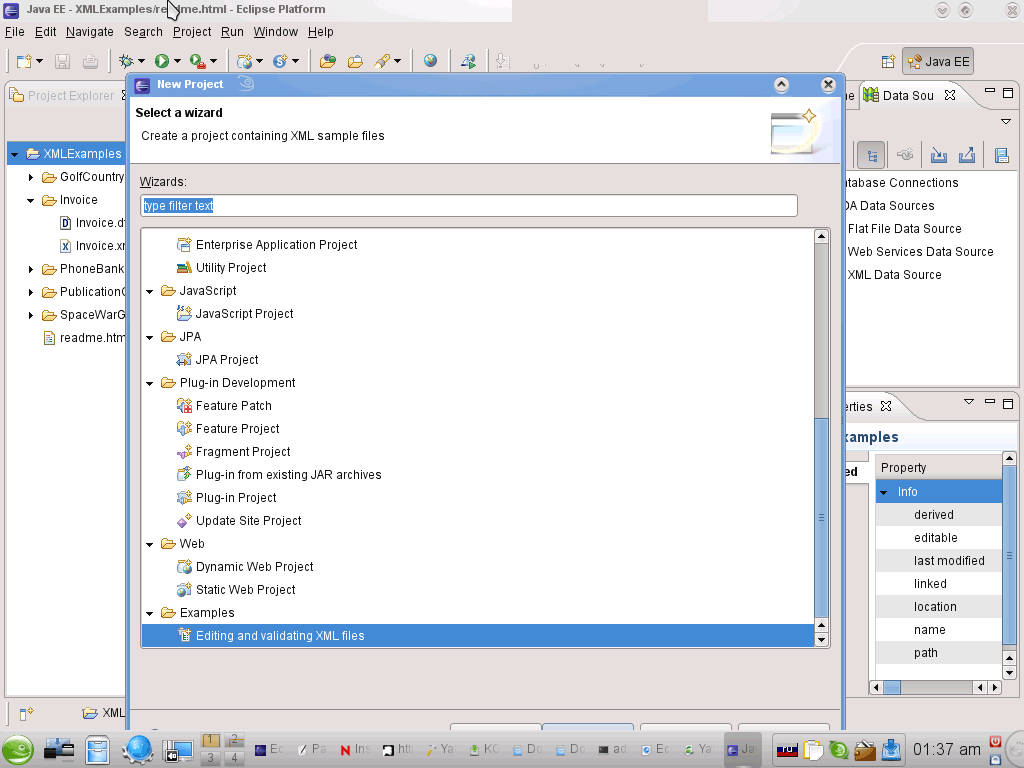1024x768 pixels.
Task: Collapse the Invoice folder in Project Explorer
Action: 31,200
